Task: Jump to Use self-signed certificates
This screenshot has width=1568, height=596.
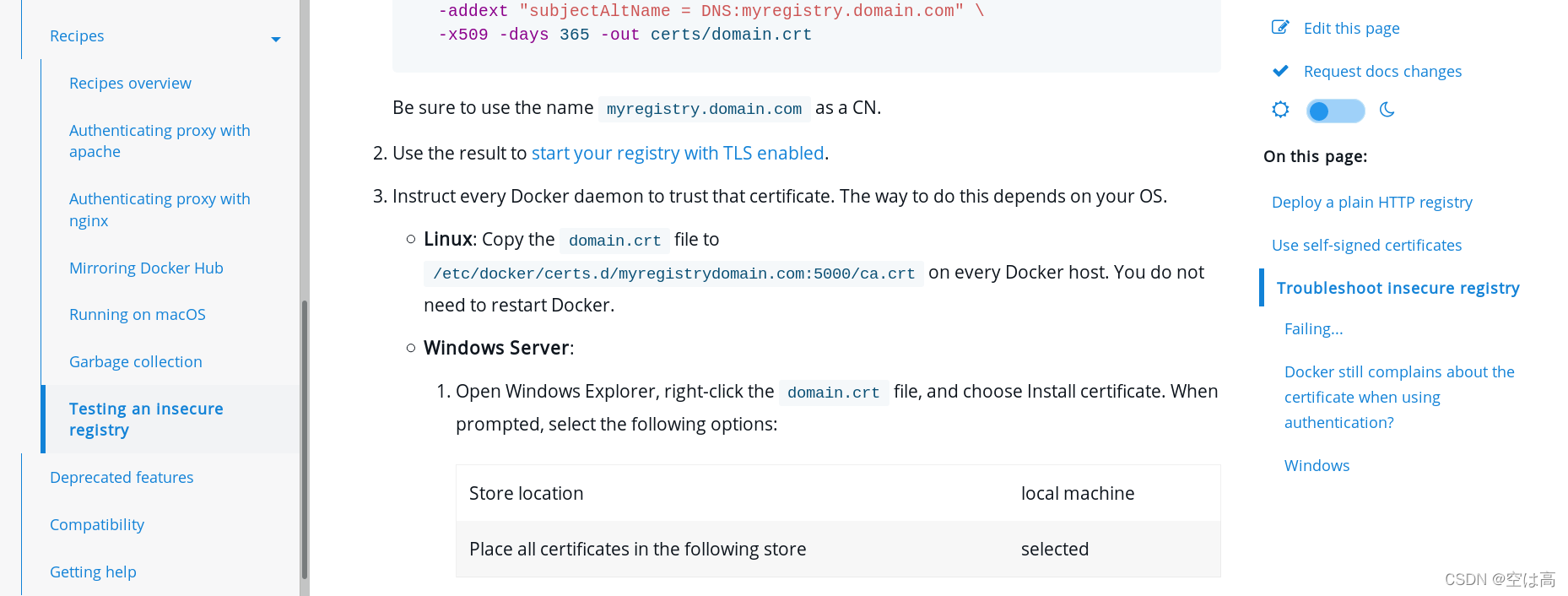Action: click(1366, 246)
